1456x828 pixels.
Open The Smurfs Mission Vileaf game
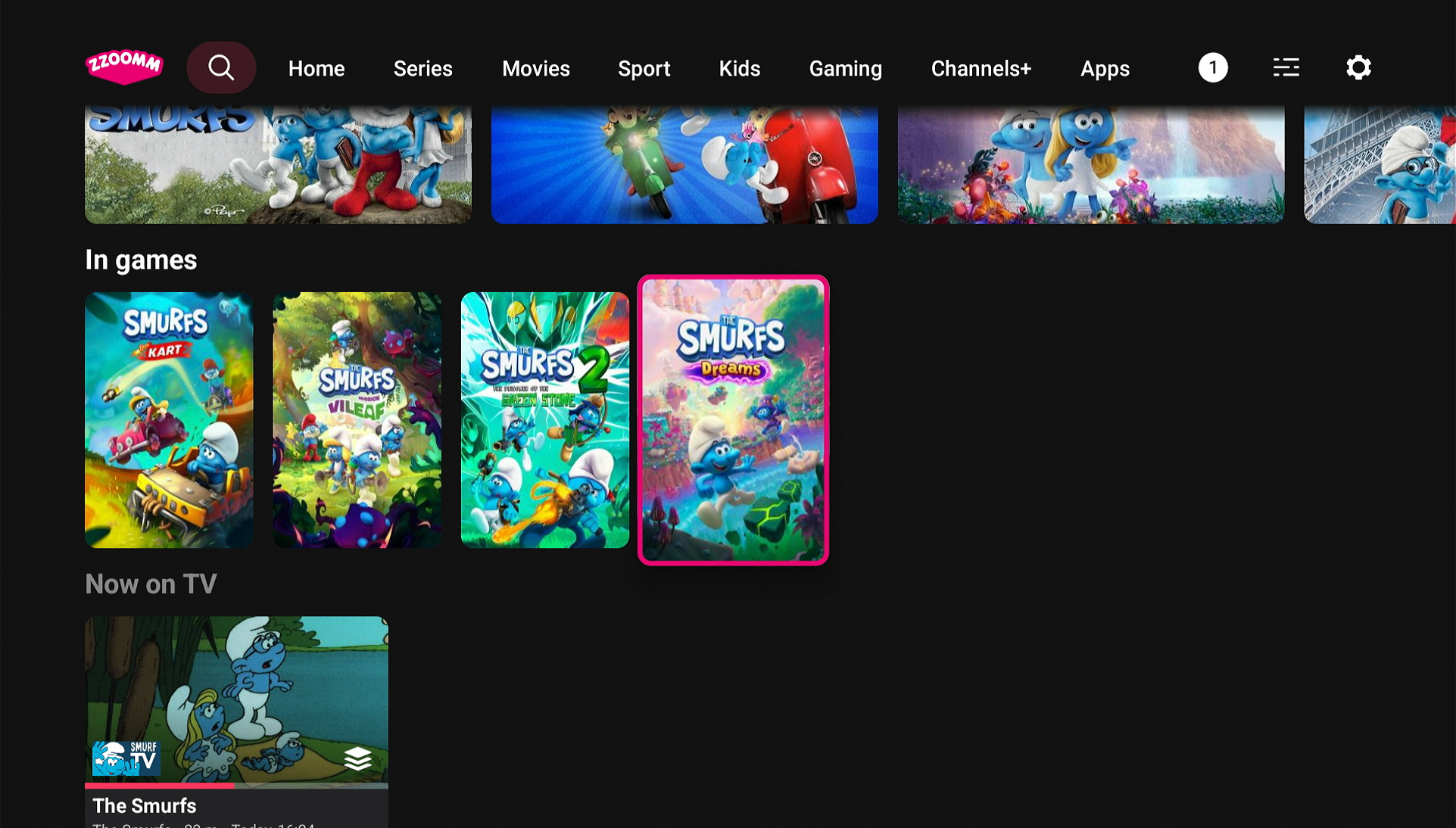(x=357, y=420)
